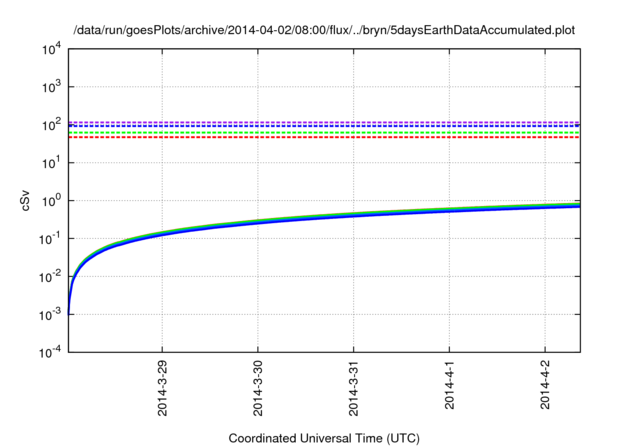Screen dimensions: 640x448
Task: Select the 2014-4-1 x-axis date label
Action: 449,384
